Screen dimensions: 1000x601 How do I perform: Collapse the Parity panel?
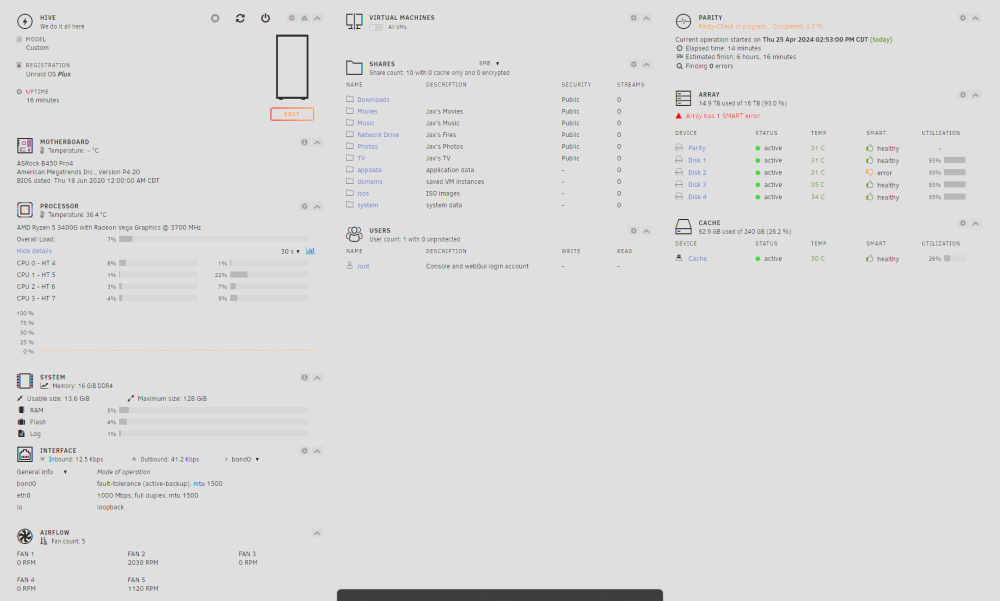click(x=975, y=18)
